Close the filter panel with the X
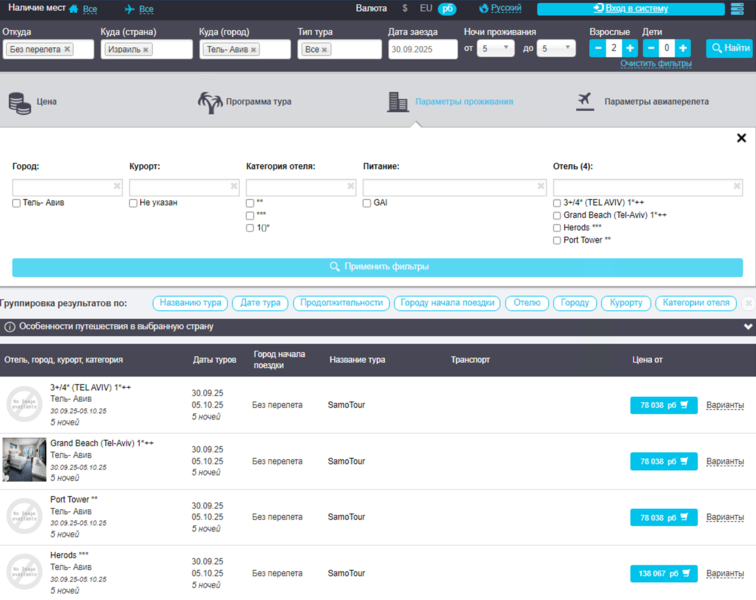 click(x=741, y=138)
